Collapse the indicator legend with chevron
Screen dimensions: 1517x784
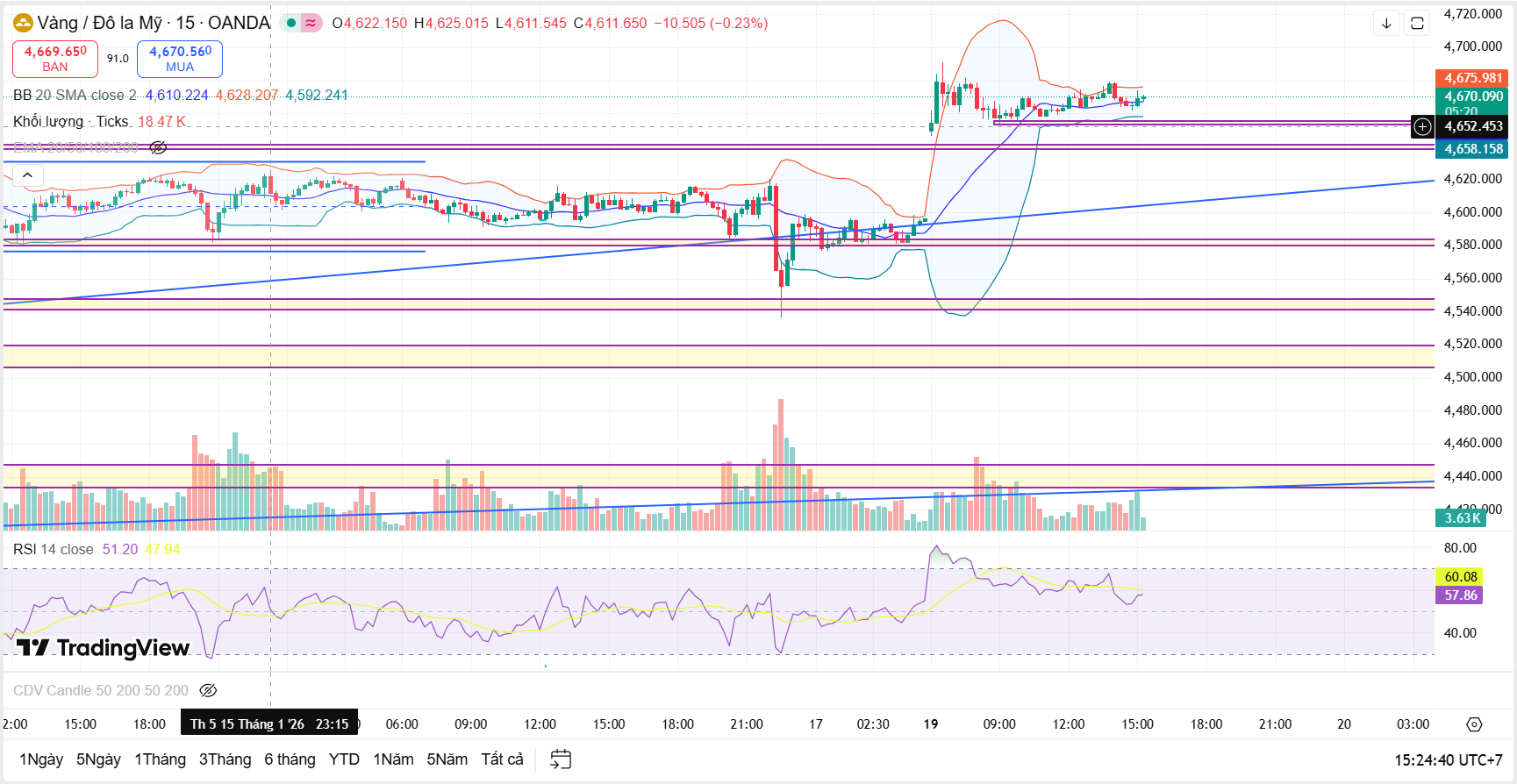tap(27, 175)
